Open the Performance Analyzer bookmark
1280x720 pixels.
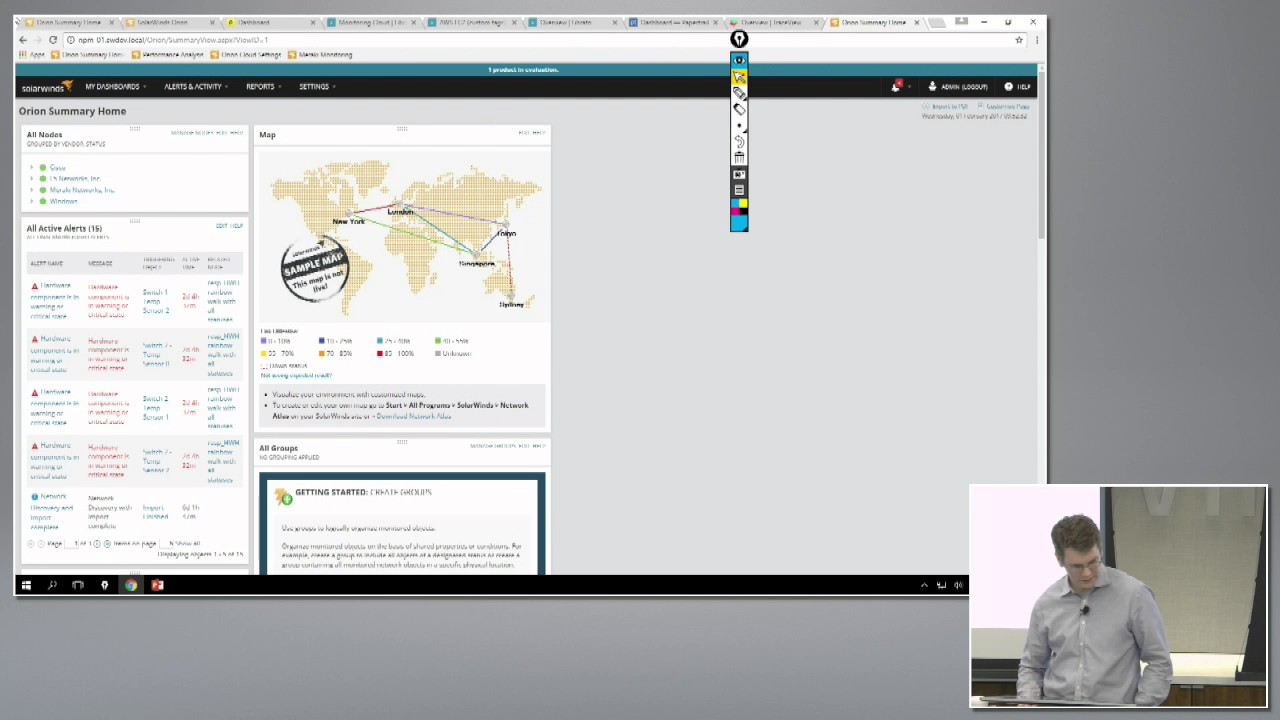point(168,55)
